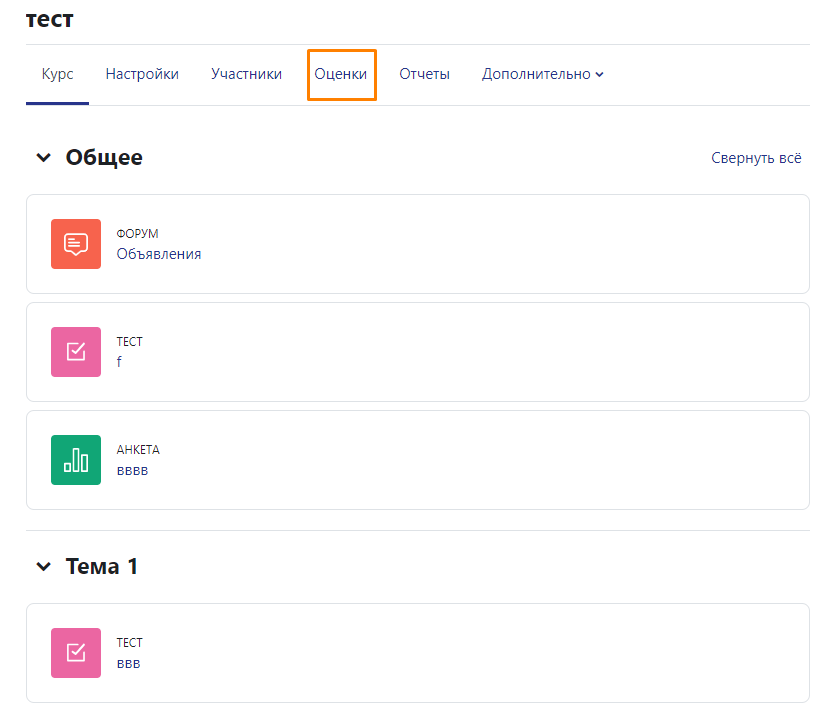Open the quiz named f
Viewport: 826px width, 716px height.
tap(119, 362)
